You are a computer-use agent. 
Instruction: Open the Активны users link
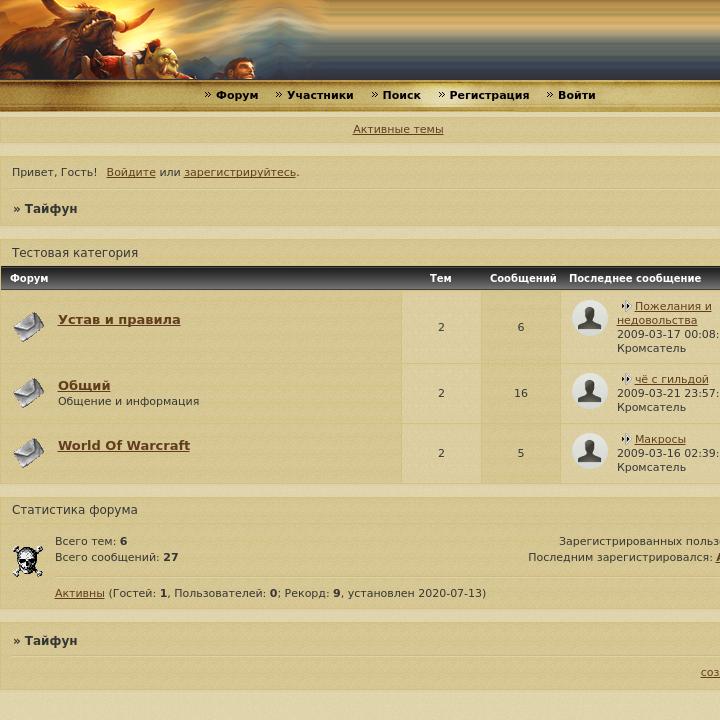point(79,593)
